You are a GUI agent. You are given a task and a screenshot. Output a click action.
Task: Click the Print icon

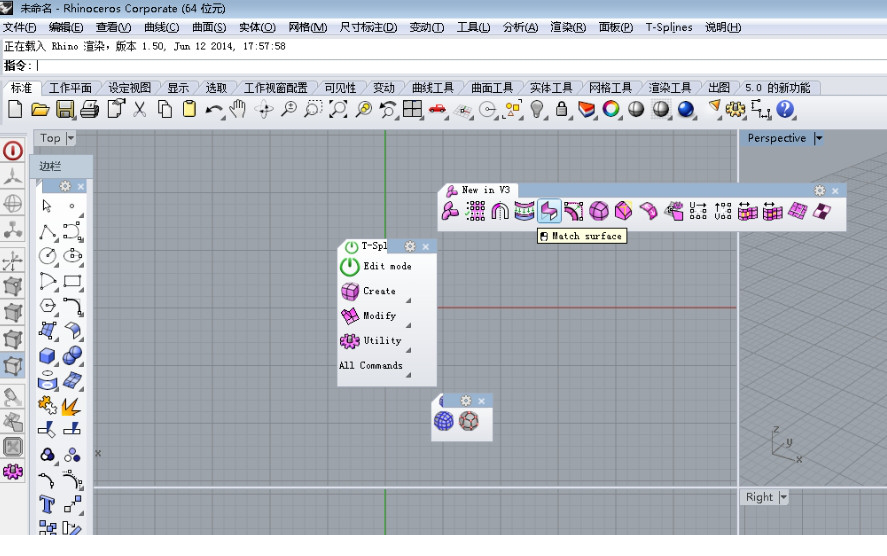click(89, 109)
